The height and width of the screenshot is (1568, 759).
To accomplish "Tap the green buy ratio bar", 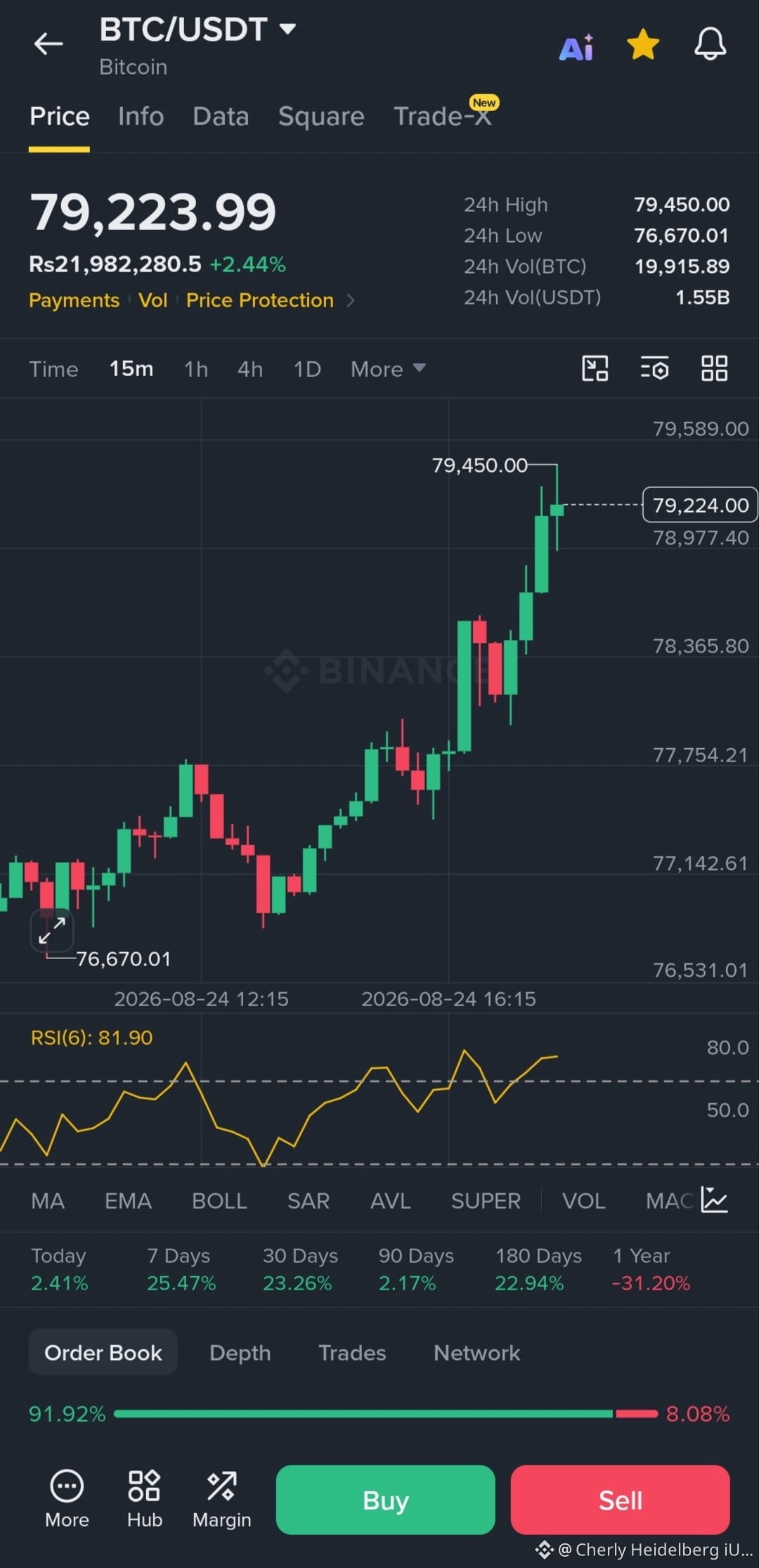I will pyautogui.click(x=363, y=1413).
